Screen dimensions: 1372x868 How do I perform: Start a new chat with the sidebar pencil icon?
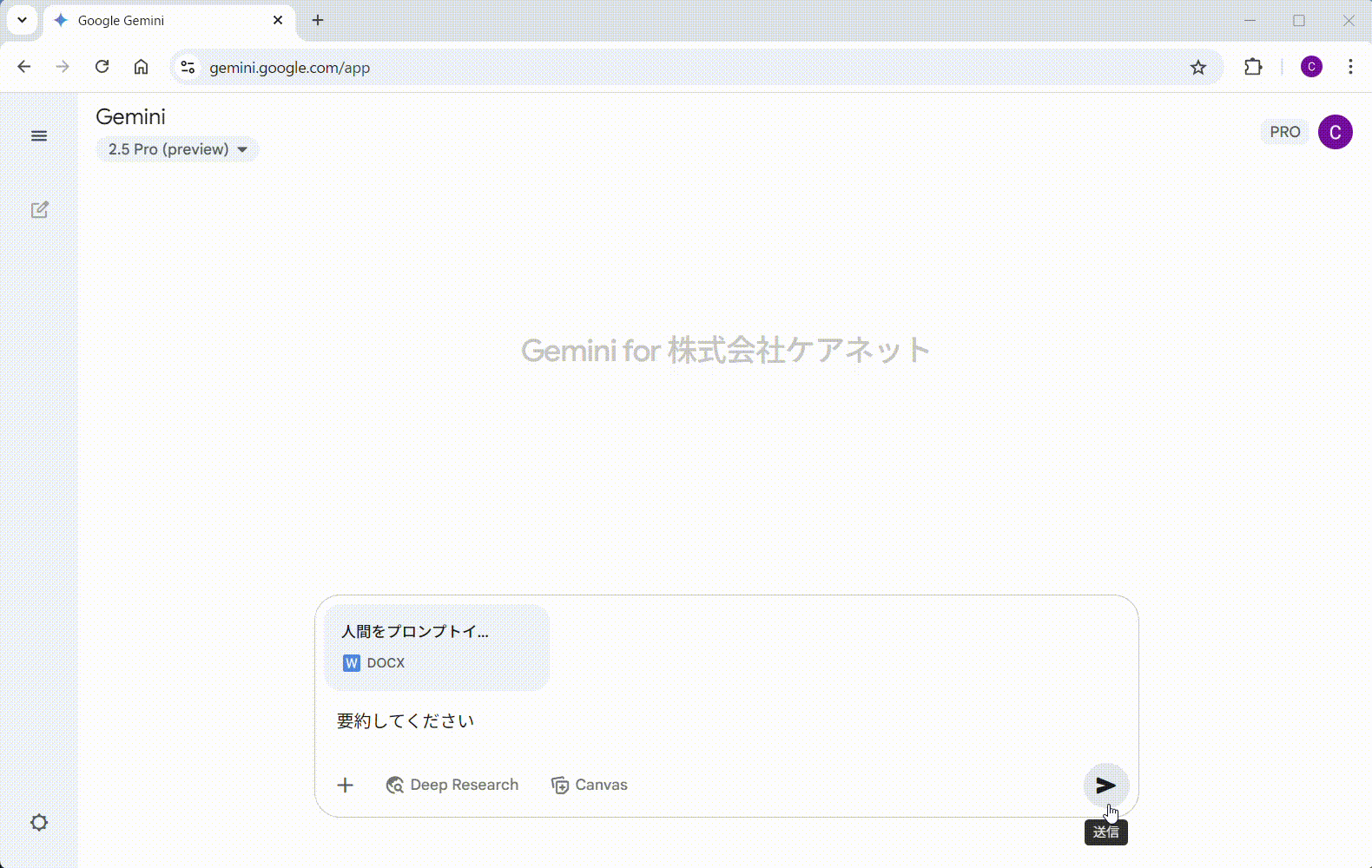tap(39, 210)
